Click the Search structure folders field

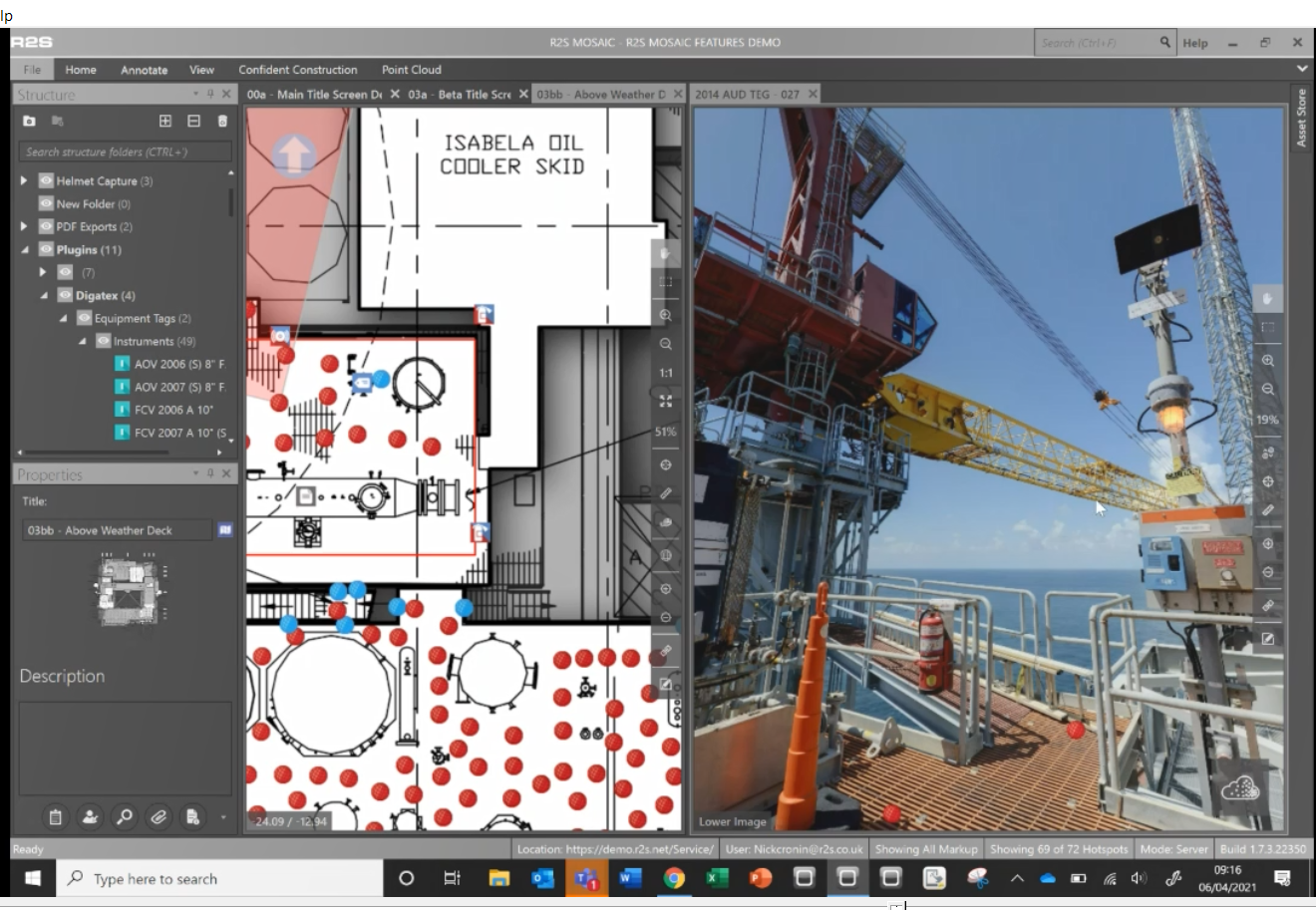pyautogui.click(x=125, y=152)
